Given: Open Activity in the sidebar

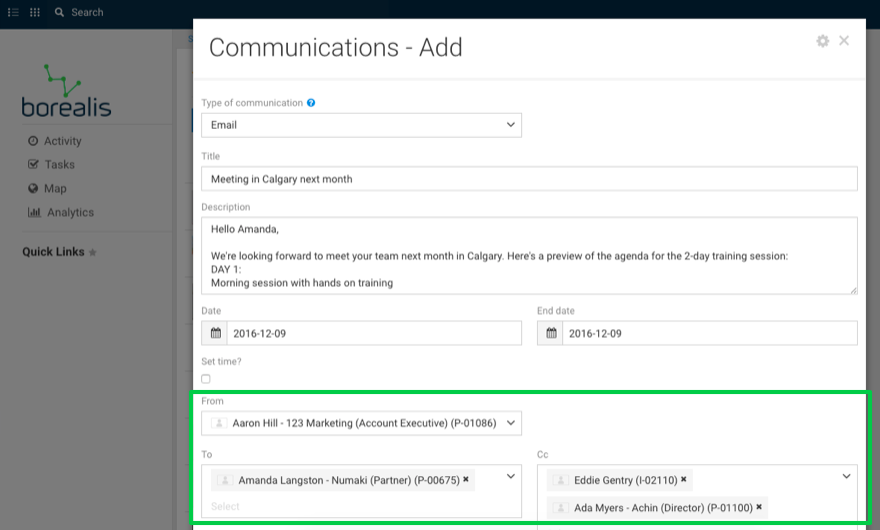Looking at the screenshot, I should point(55,141).
